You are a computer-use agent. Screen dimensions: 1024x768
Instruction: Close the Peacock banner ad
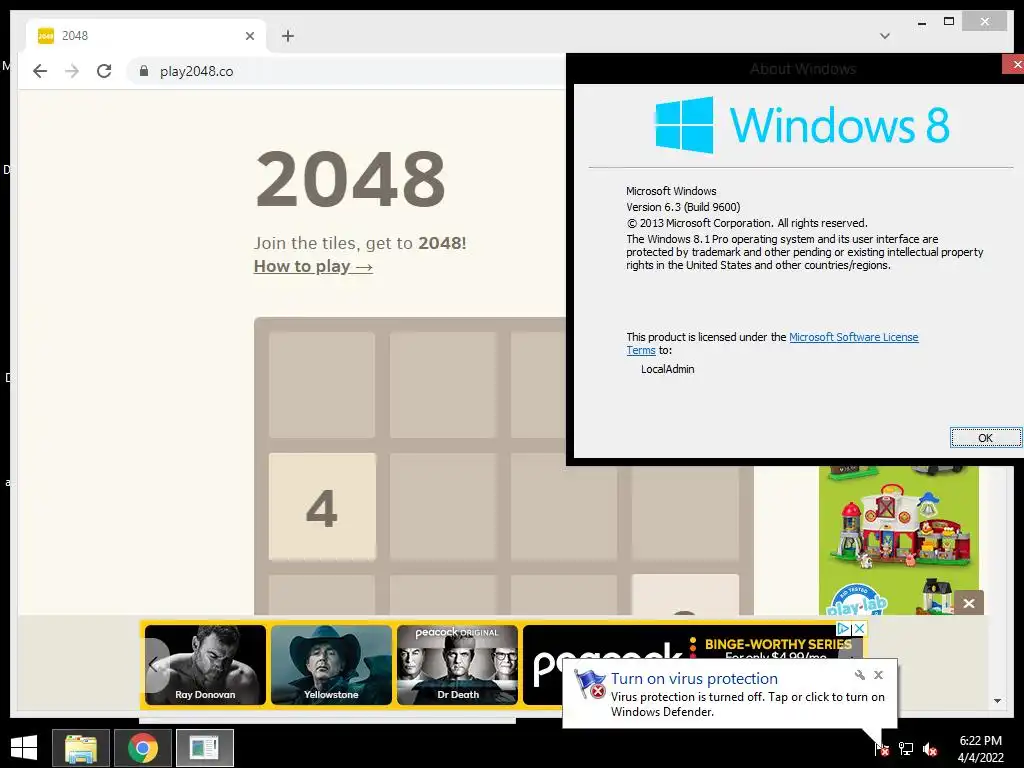tap(859, 628)
